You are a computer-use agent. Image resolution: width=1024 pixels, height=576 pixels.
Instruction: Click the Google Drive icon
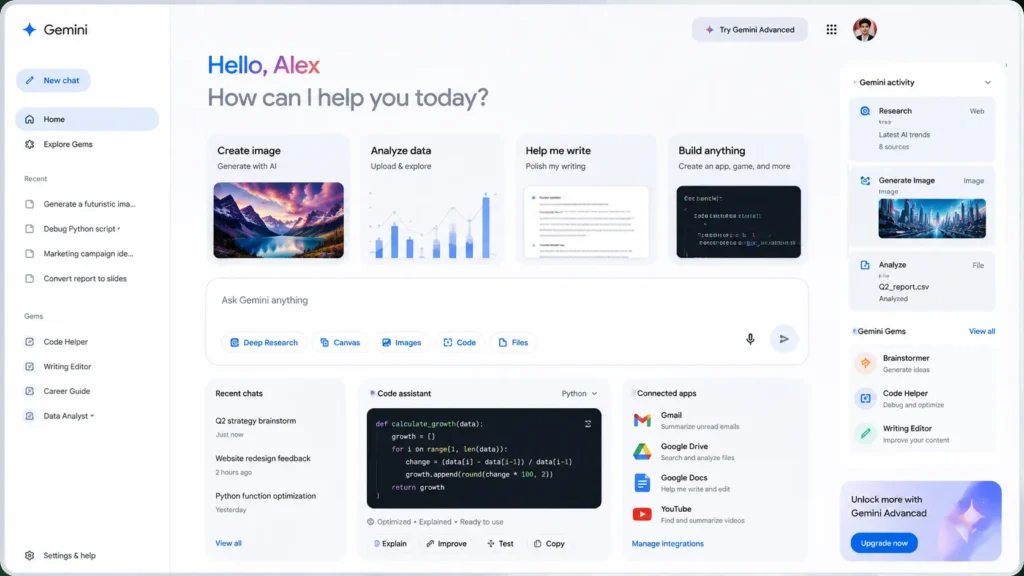(x=642, y=451)
